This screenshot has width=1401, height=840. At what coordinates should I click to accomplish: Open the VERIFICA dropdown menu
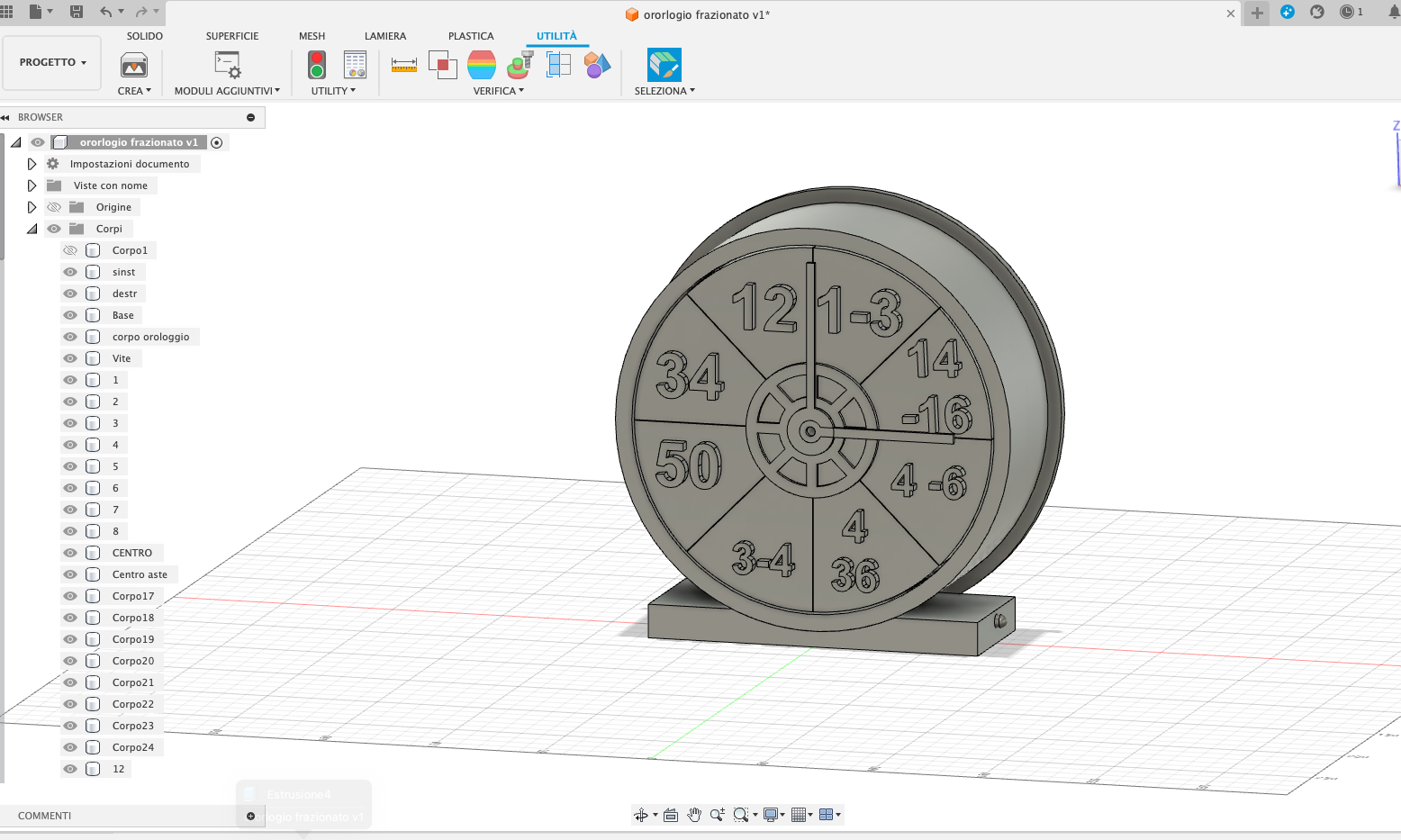pos(499,91)
